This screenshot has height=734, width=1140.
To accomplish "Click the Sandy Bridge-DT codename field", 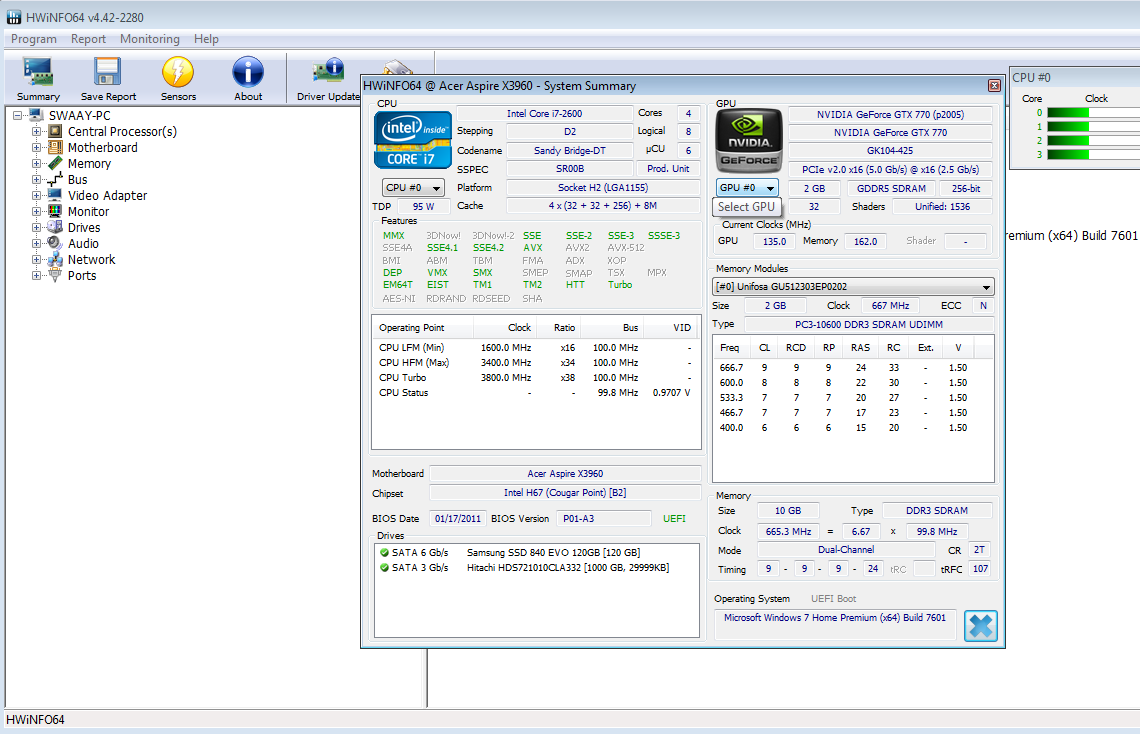I will (570, 150).
